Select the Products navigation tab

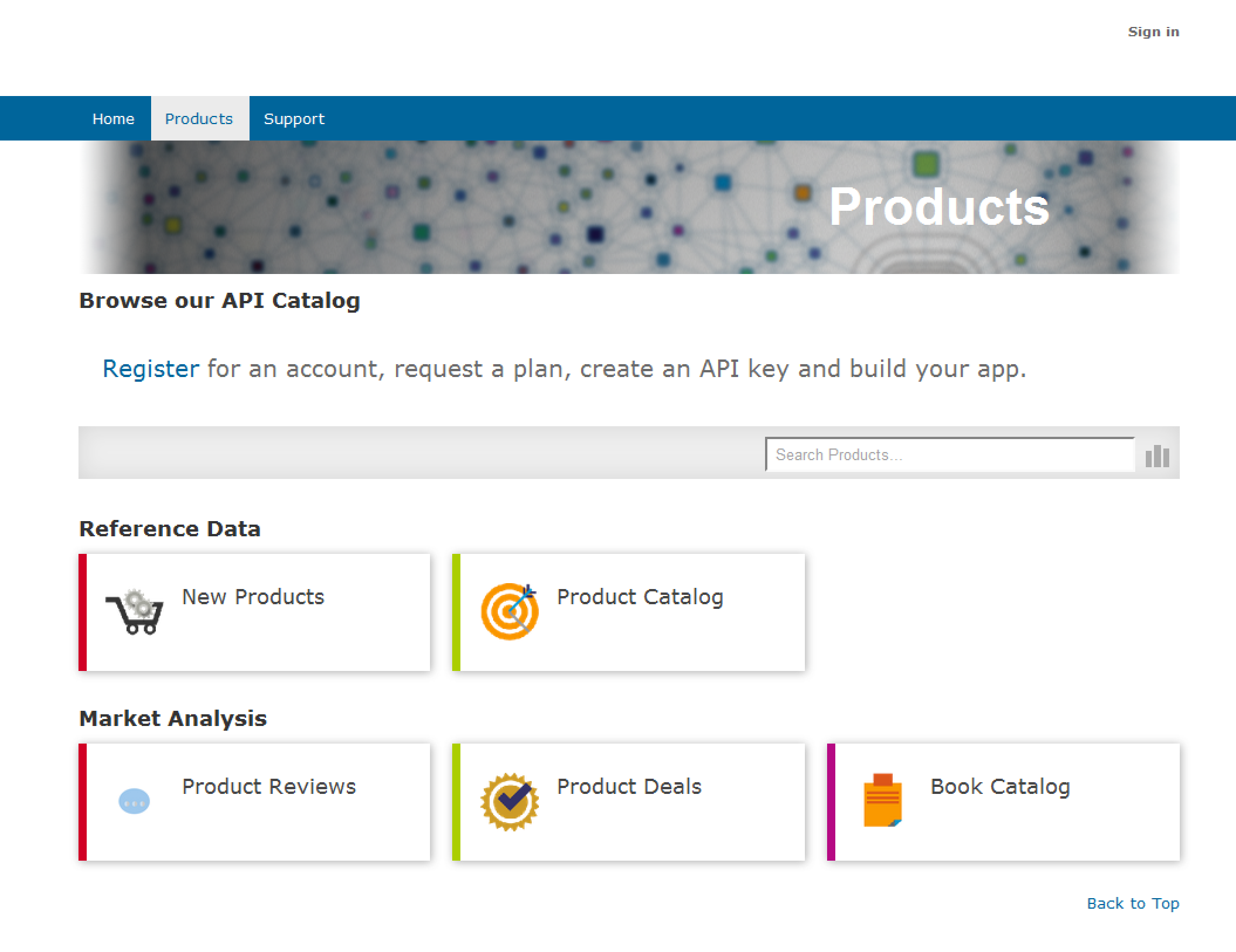(x=199, y=119)
